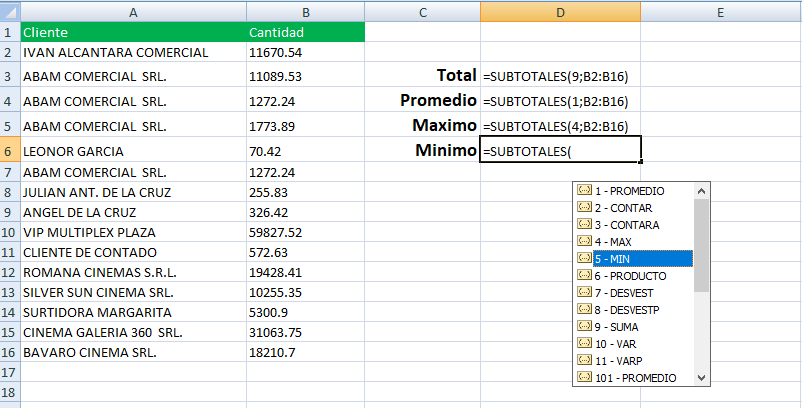The height and width of the screenshot is (408, 802).
Task: Click the Promedio label cell
Action: click(422, 100)
